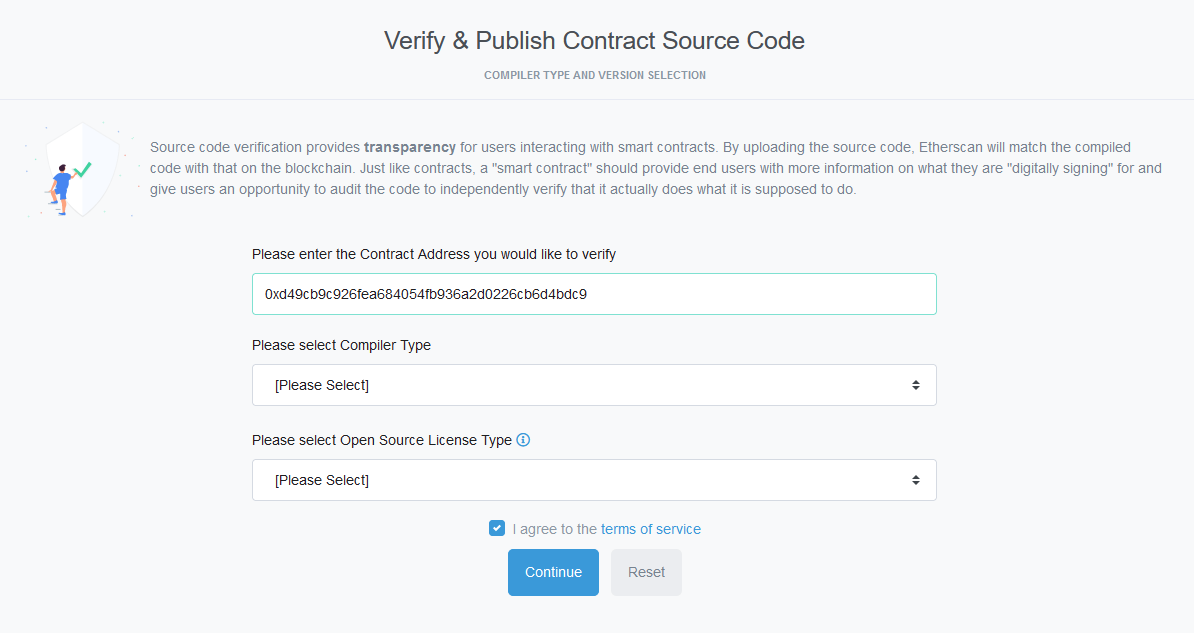This screenshot has width=1194, height=633.
Task: Open the Compiler Type dropdown
Action: click(x=594, y=385)
